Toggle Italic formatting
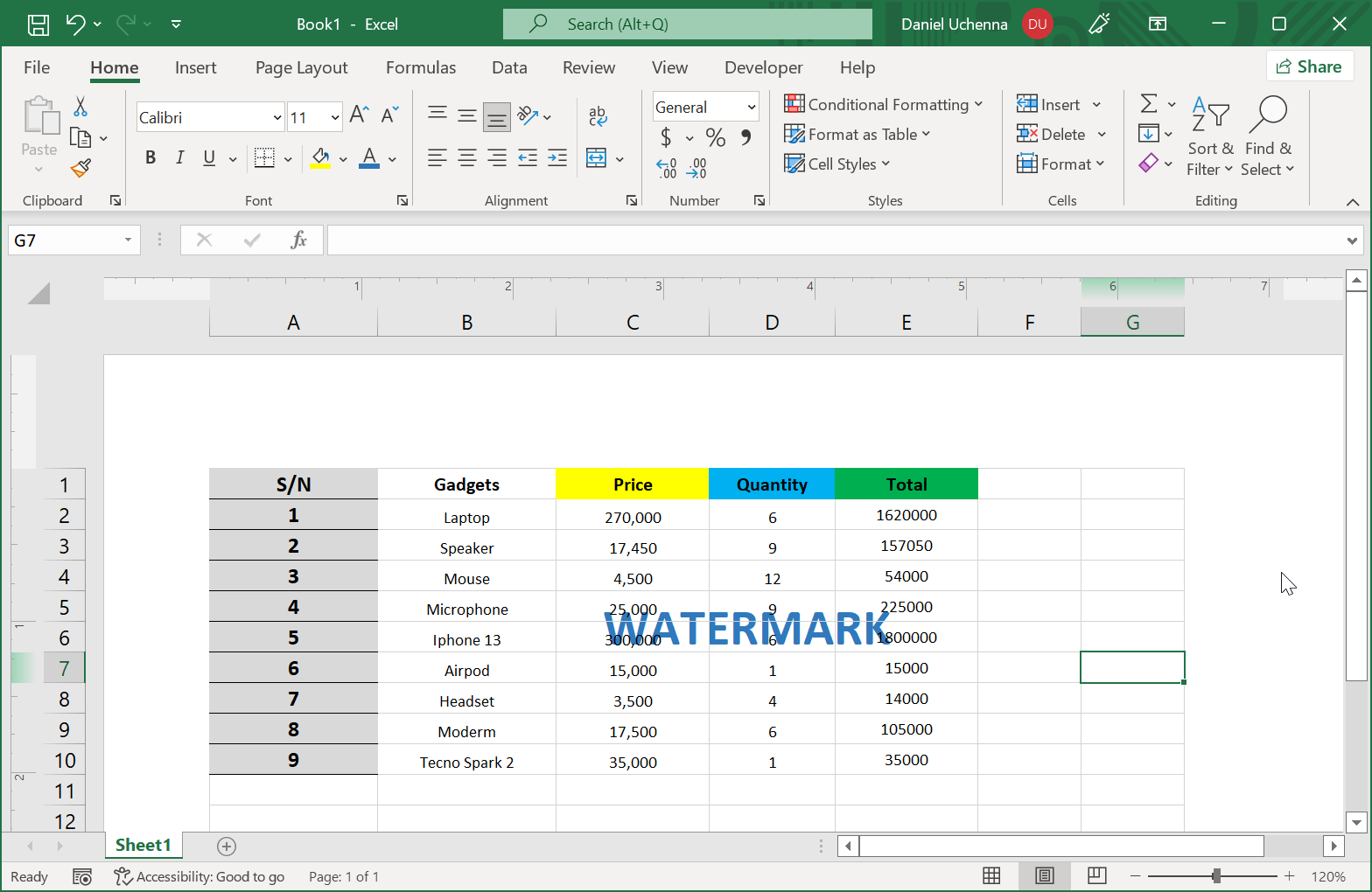Screen dimensions: 1372x892 [179, 157]
